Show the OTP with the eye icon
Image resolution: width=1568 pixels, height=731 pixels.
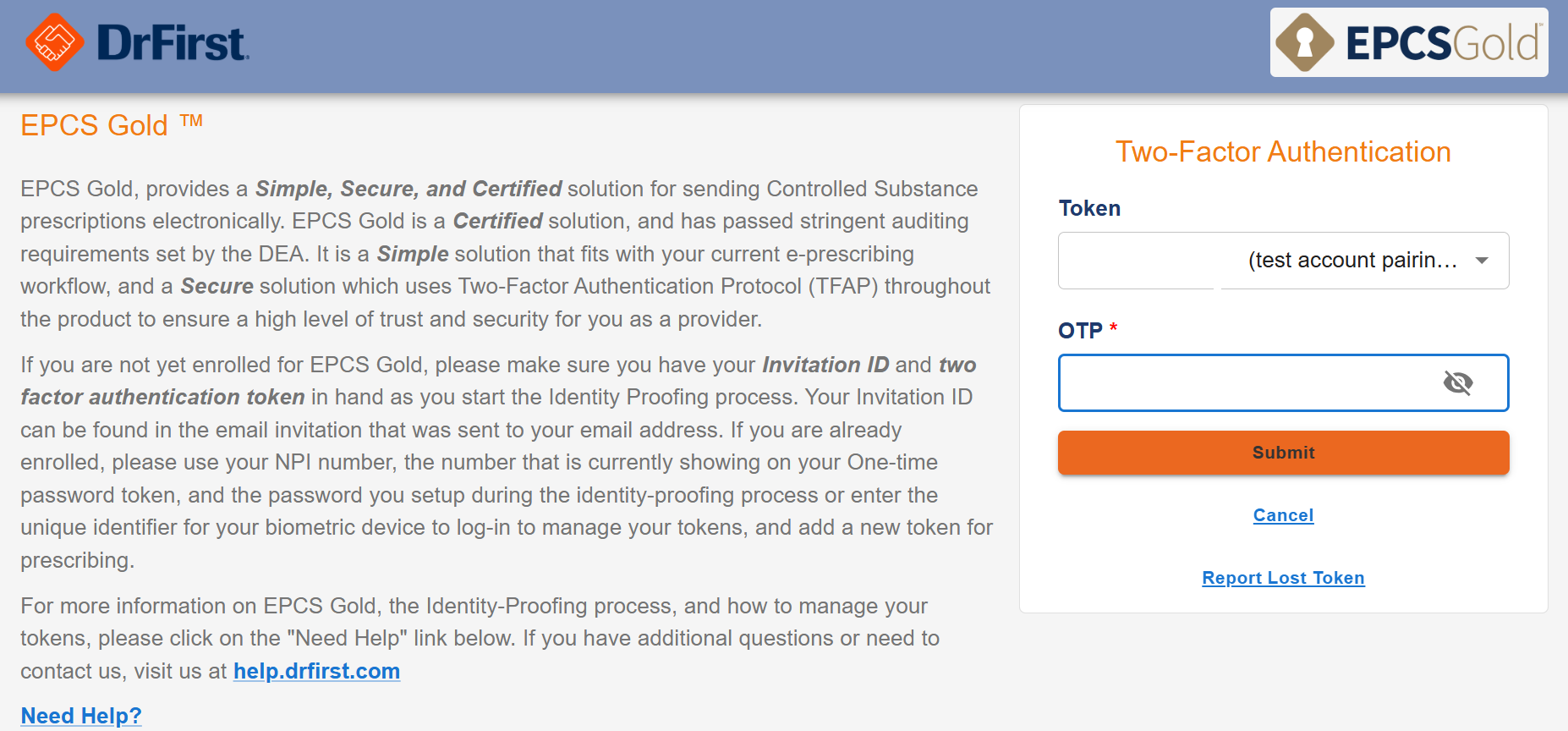[x=1457, y=383]
